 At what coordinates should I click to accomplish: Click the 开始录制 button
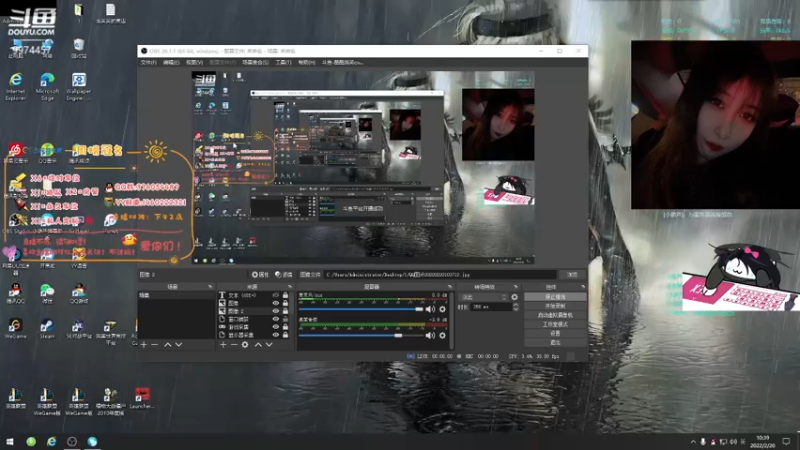click(x=555, y=306)
